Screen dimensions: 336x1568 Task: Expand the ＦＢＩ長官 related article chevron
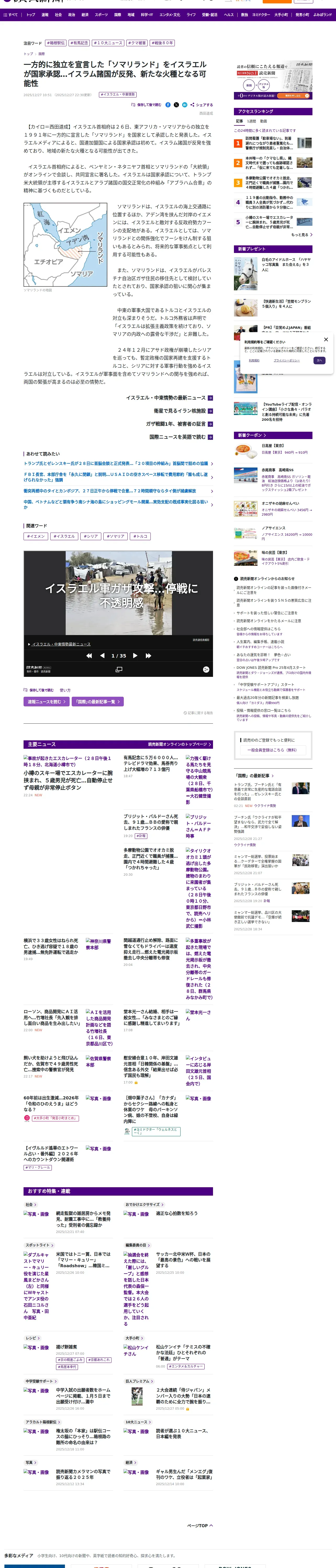212,477
